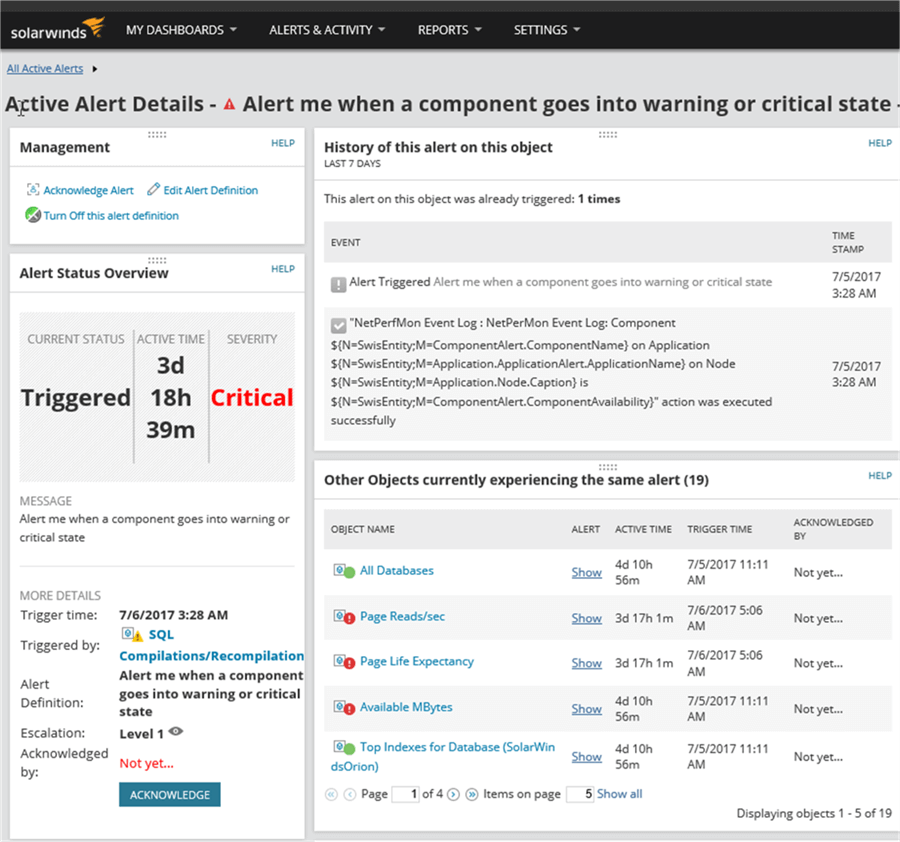This screenshot has width=900, height=842.
Task: Click the Acknowledge Alert icon in Management
Action: tap(33, 189)
